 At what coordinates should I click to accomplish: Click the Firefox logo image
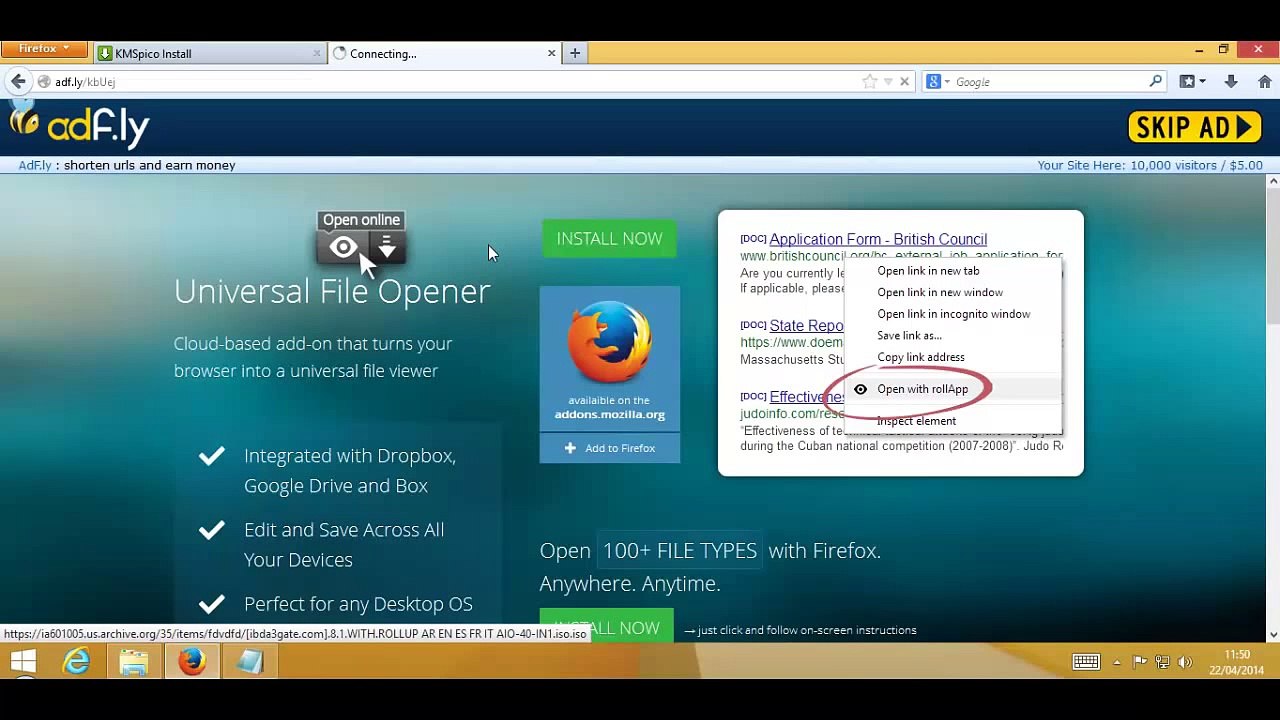(x=609, y=343)
